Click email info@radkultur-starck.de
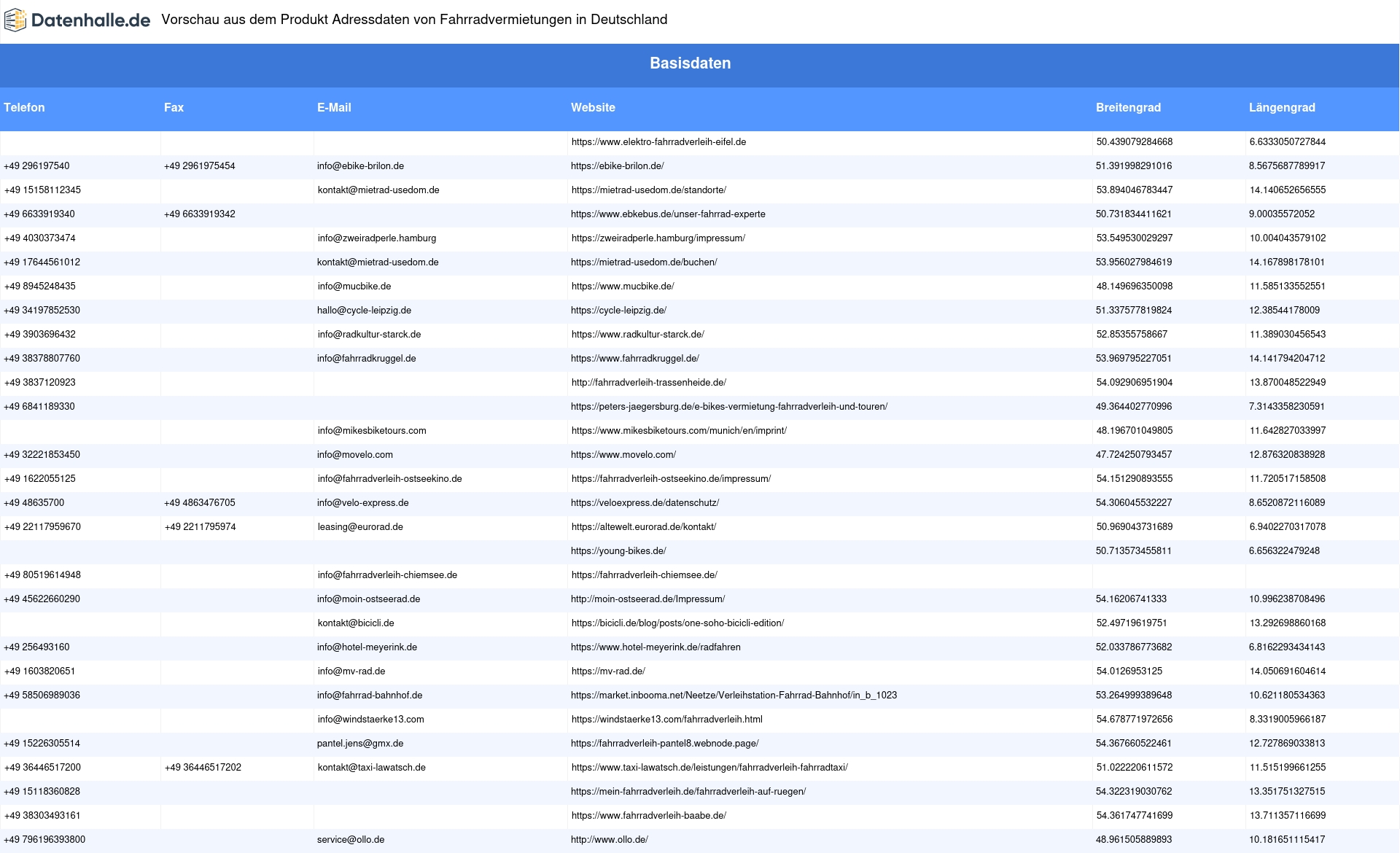1400x853 pixels. pos(369,335)
